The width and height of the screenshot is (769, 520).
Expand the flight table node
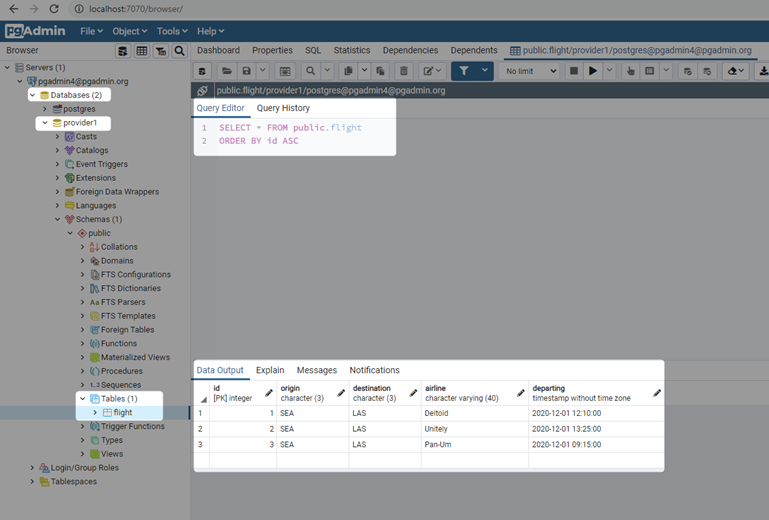coord(95,413)
